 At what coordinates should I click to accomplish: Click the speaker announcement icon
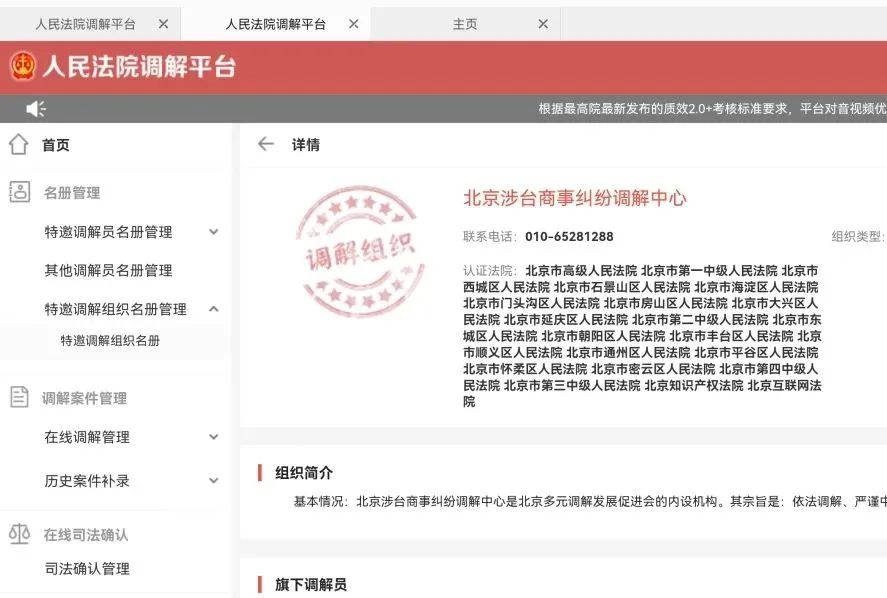tap(36, 109)
